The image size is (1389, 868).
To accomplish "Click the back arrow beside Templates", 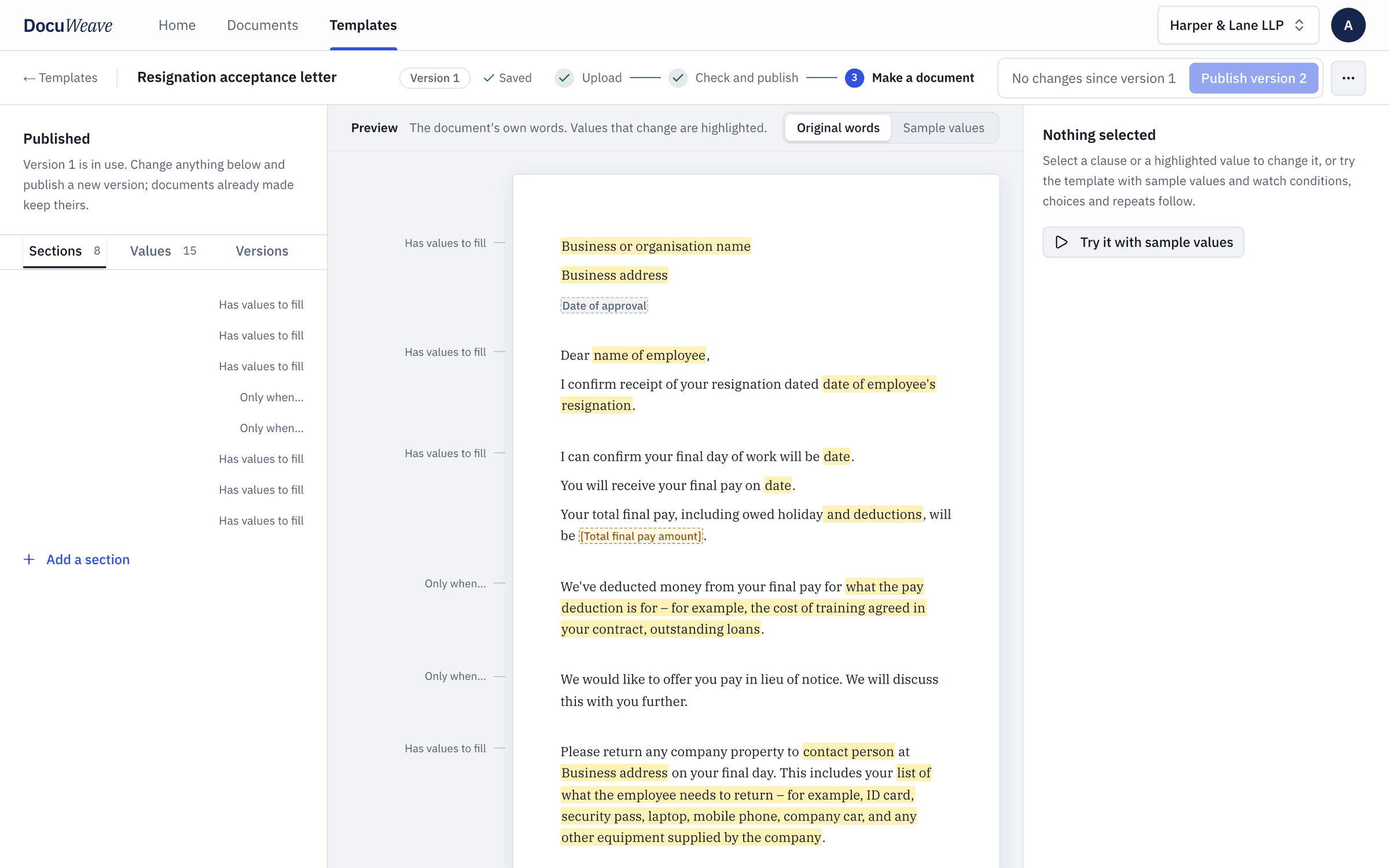I will click(29, 78).
